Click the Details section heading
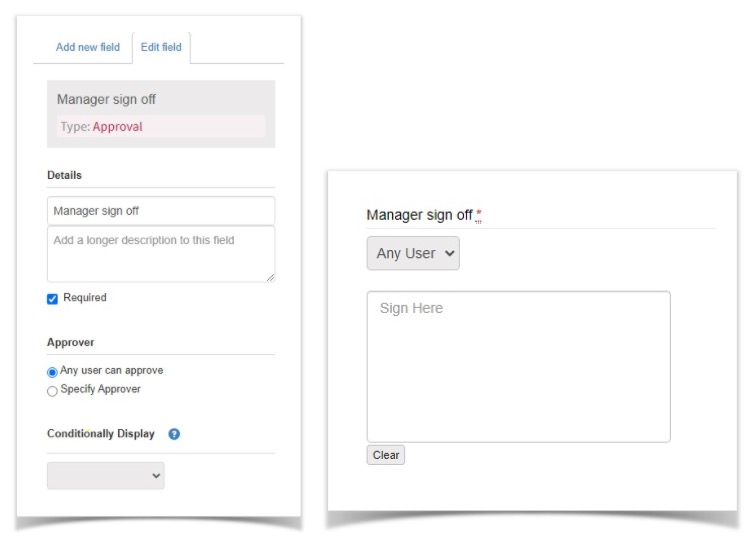The width and height of the screenshot is (753, 549). [x=65, y=175]
